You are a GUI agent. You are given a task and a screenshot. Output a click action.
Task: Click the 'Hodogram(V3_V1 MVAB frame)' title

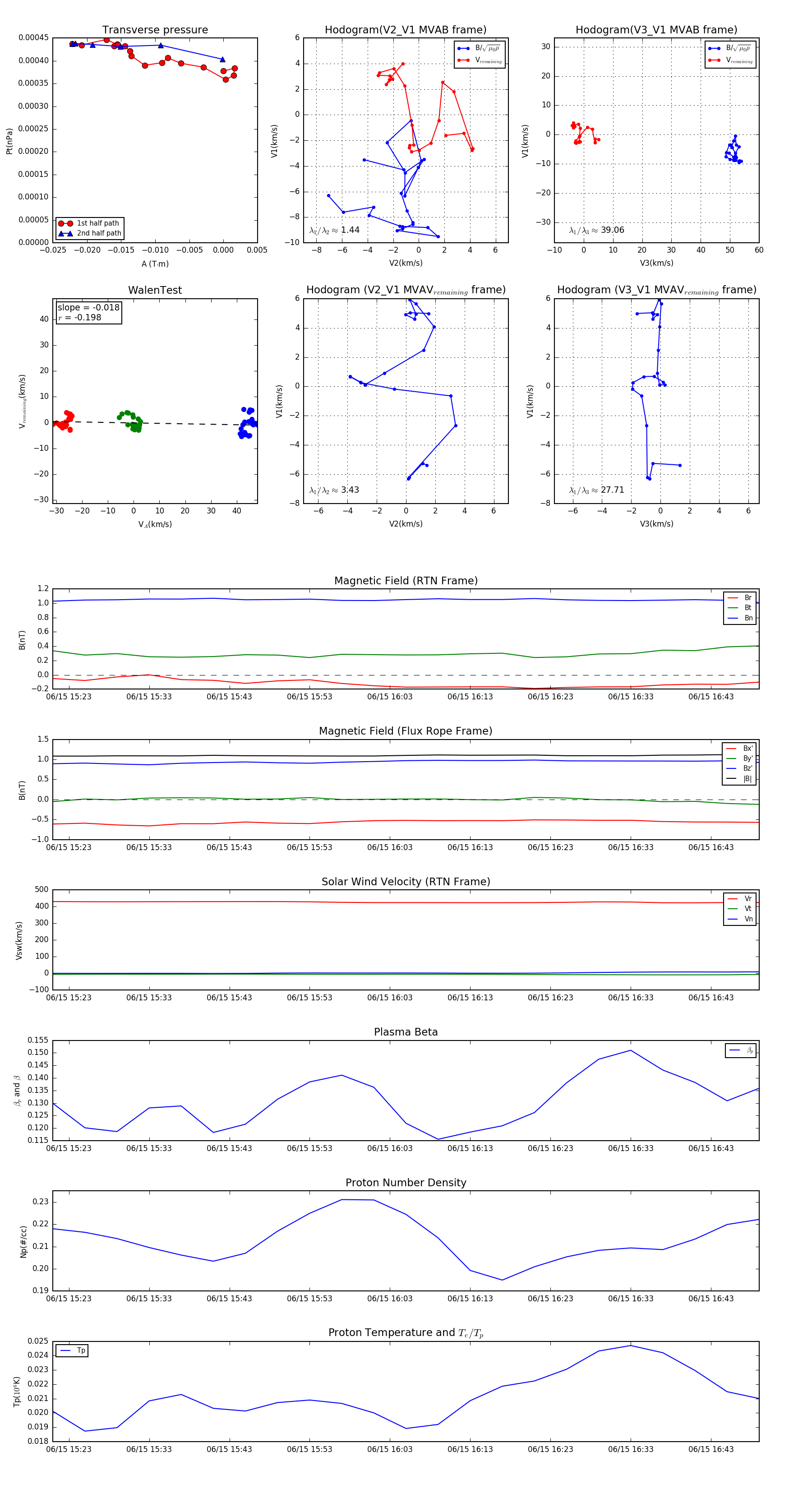click(x=656, y=30)
